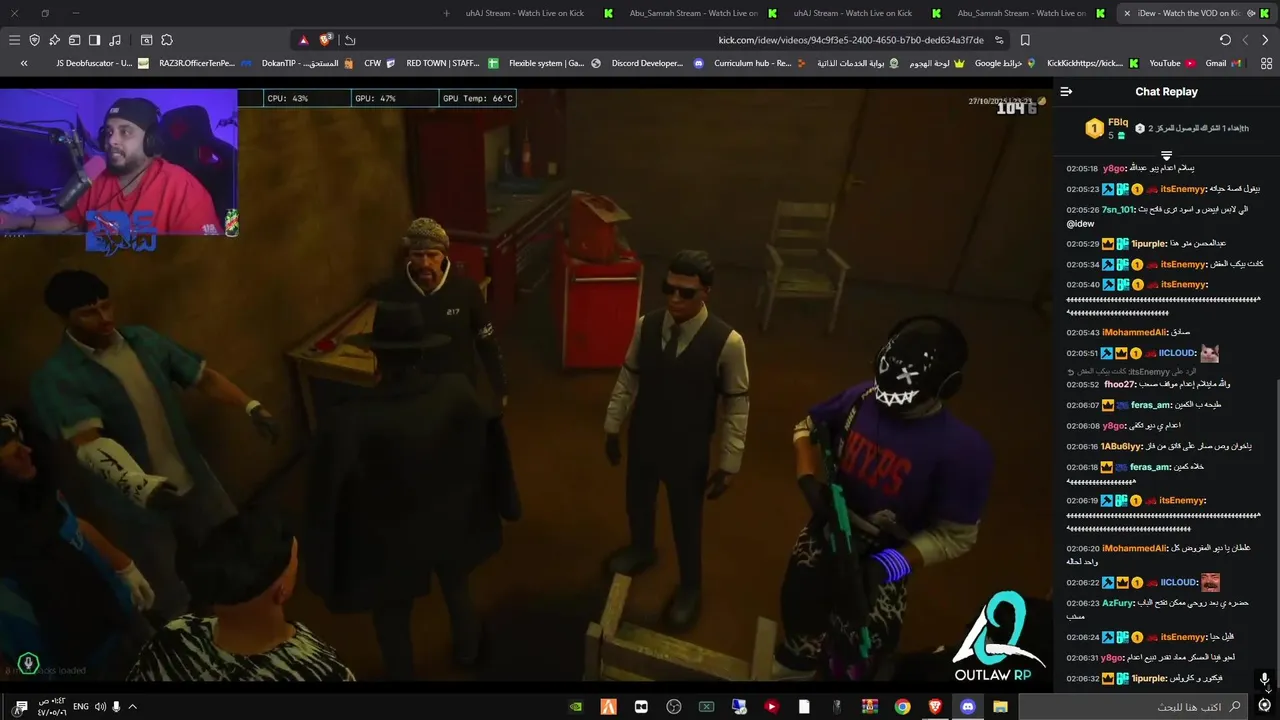Viewport: 1280px width, 720px height.
Task: Click the Brave VPN shield icon in toolbar
Action: [x=34, y=40]
